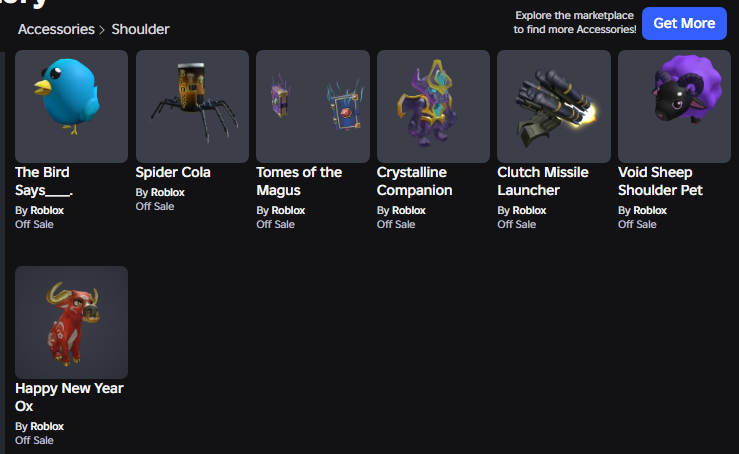The height and width of the screenshot is (454, 739).
Task: Open The Bird Says____. item thumbnail
Action: (x=71, y=107)
